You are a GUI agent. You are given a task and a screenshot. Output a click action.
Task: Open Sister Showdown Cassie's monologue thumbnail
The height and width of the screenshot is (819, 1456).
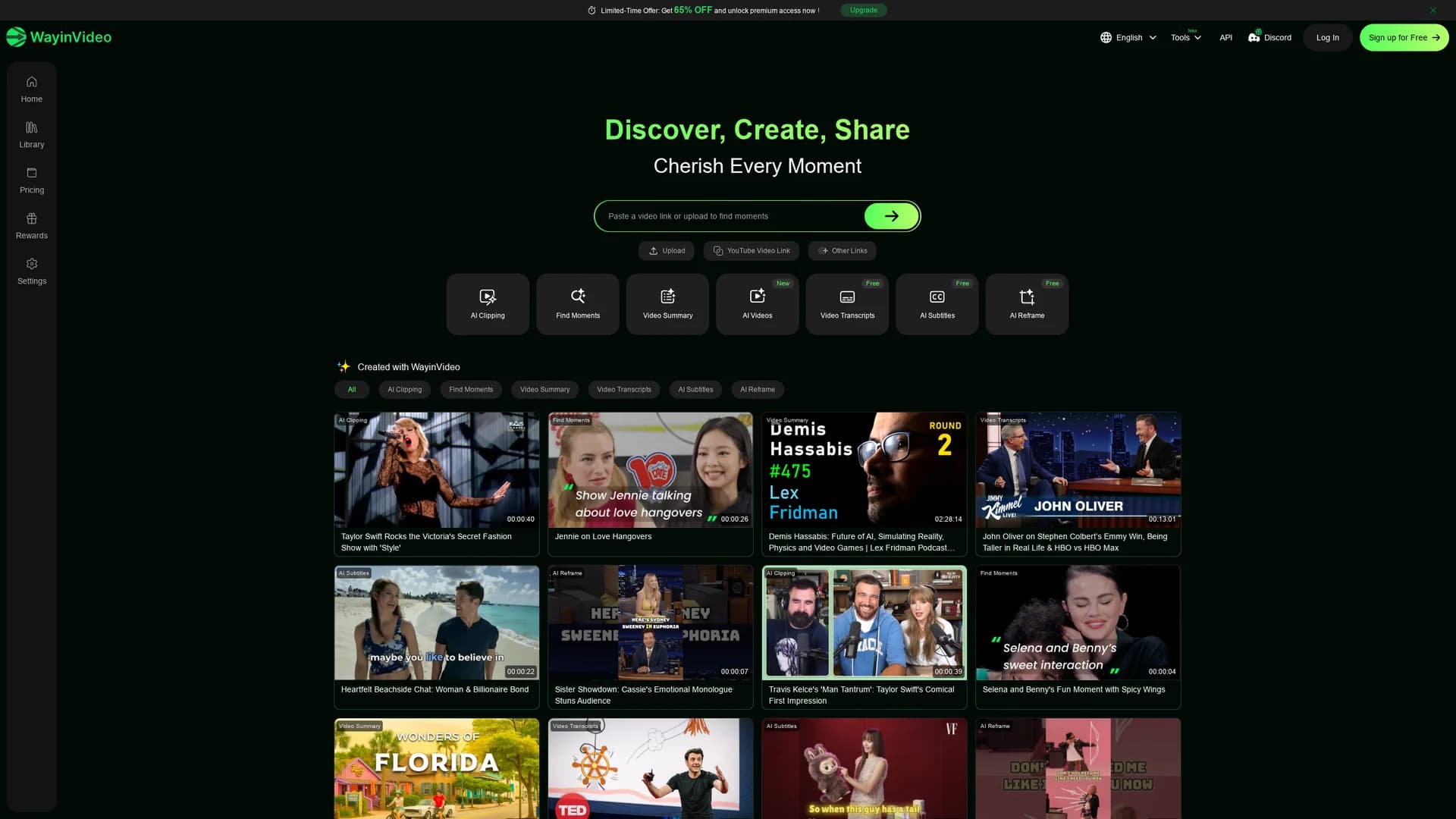[x=651, y=623]
